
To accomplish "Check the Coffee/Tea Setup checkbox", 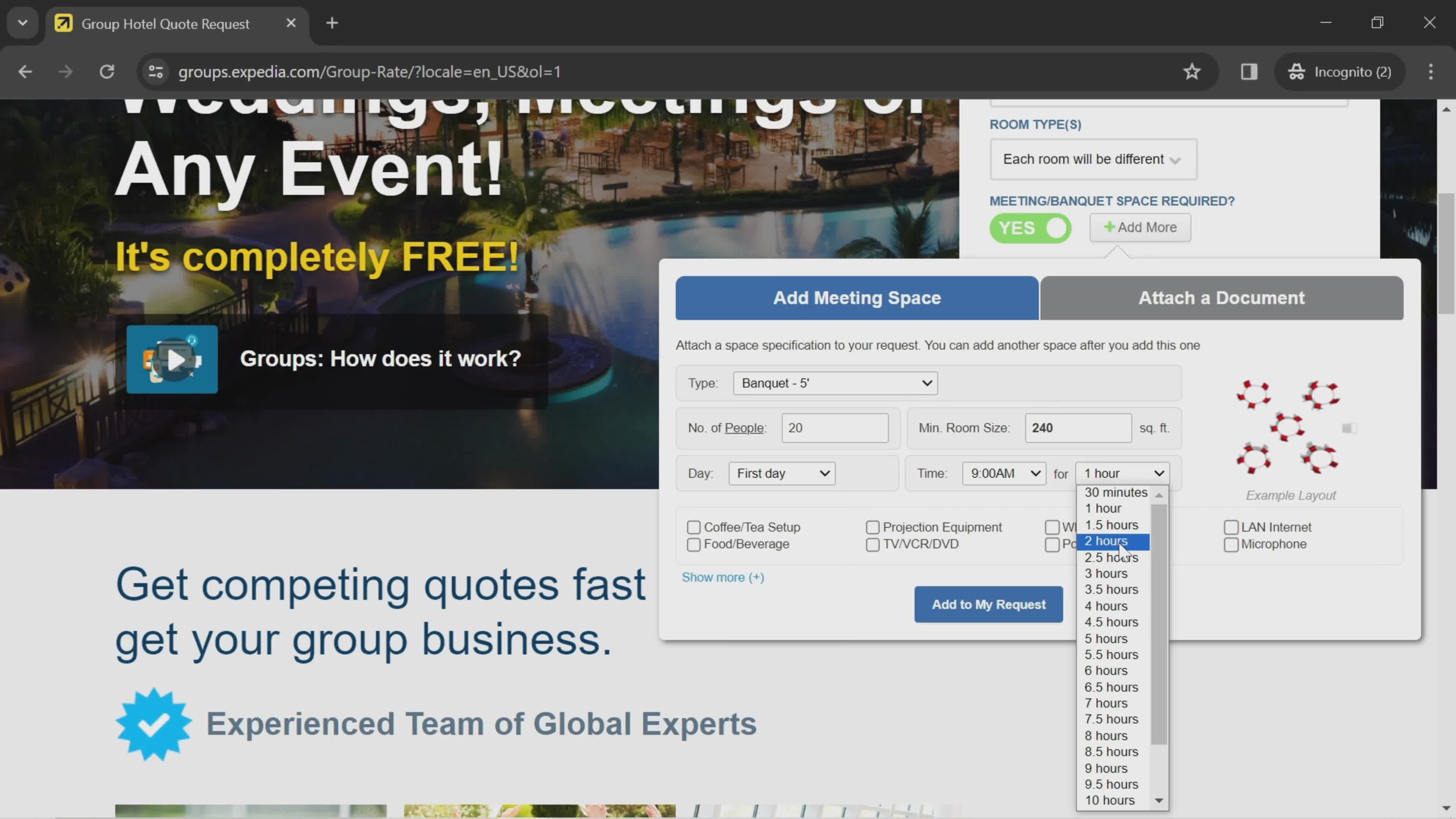I will 694,527.
